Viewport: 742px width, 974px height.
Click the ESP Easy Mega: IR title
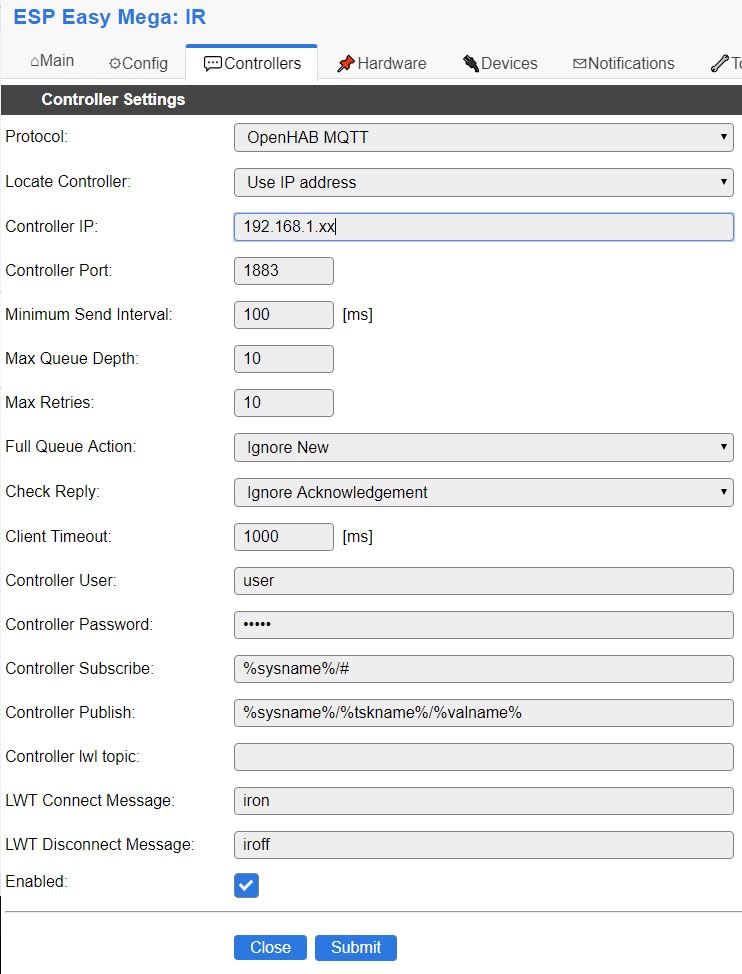tap(109, 17)
